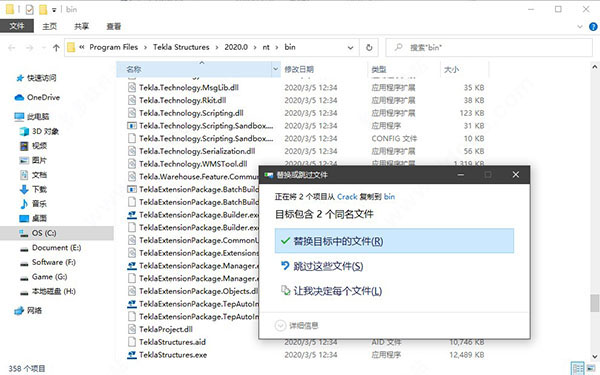Sort by the 名称 column header

(194, 69)
